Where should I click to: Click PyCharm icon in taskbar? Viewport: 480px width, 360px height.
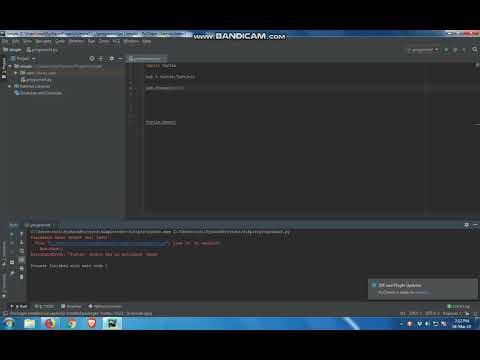tap(112, 323)
